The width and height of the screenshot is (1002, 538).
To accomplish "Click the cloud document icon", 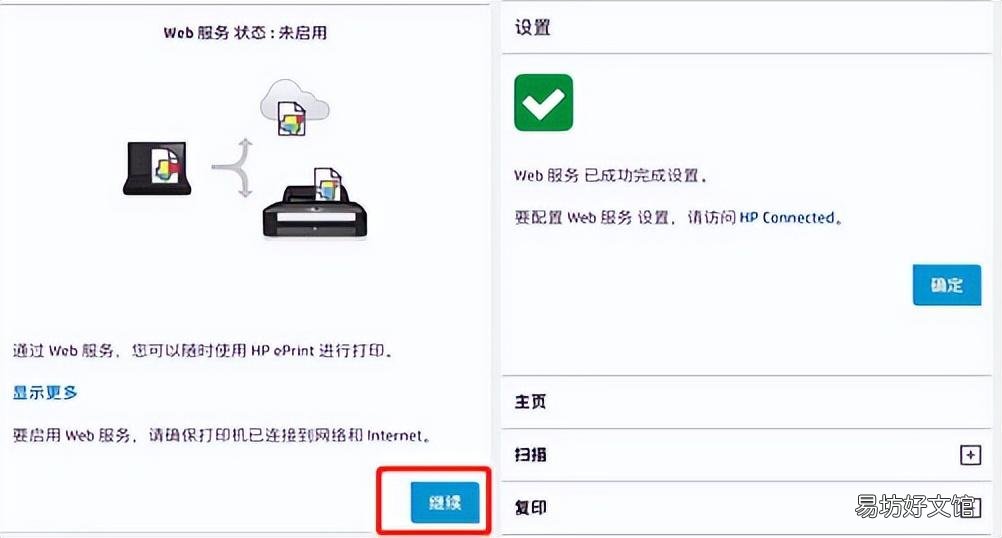I will (x=295, y=107).
